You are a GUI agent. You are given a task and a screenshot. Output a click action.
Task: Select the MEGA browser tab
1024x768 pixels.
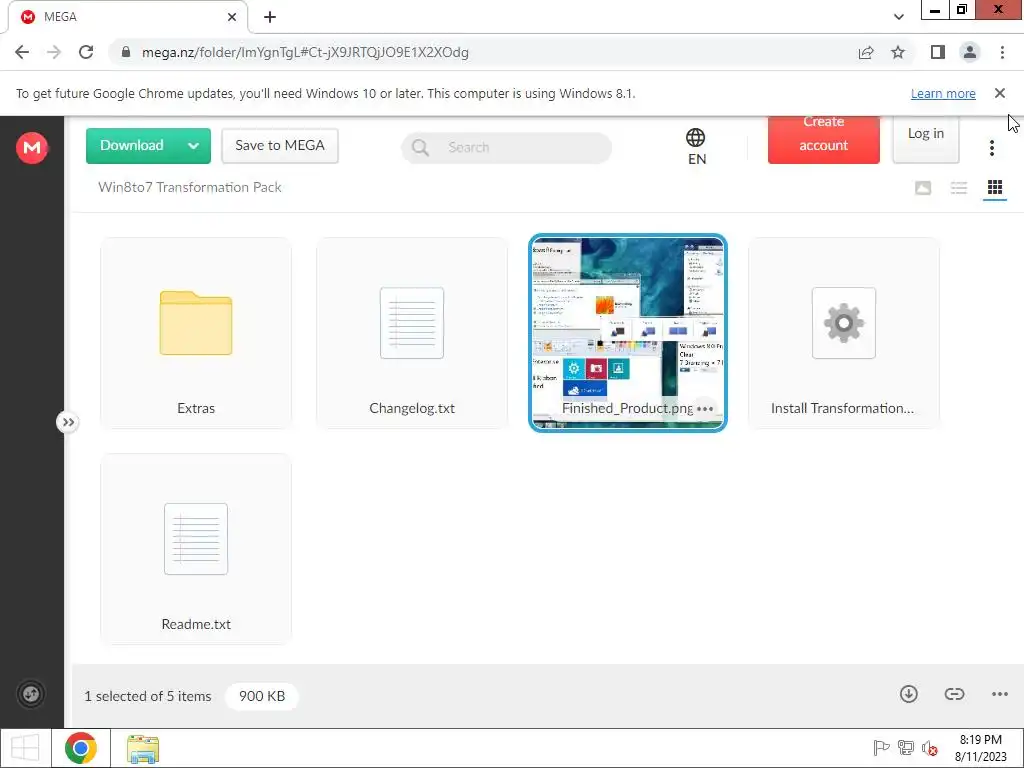[x=128, y=17]
